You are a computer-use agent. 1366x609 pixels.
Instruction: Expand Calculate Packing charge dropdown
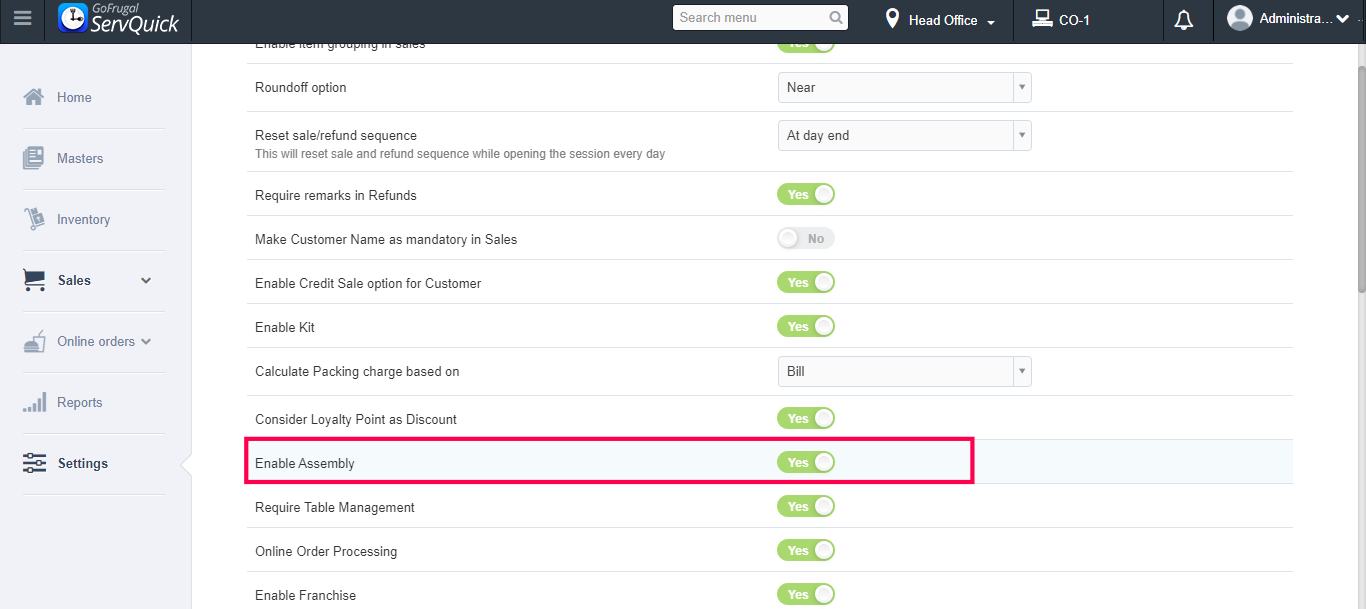[x=904, y=372]
